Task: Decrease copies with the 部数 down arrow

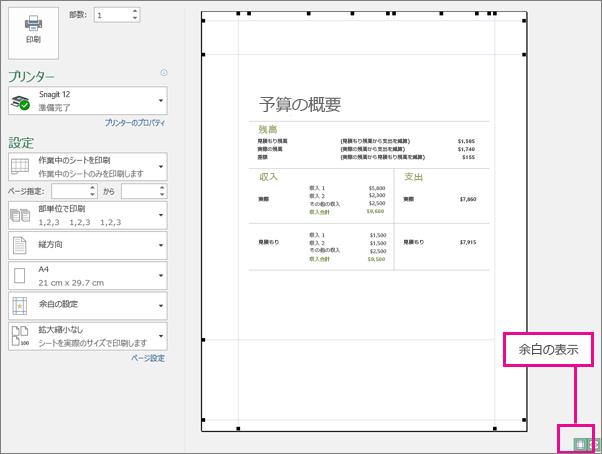Action: (x=135, y=18)
